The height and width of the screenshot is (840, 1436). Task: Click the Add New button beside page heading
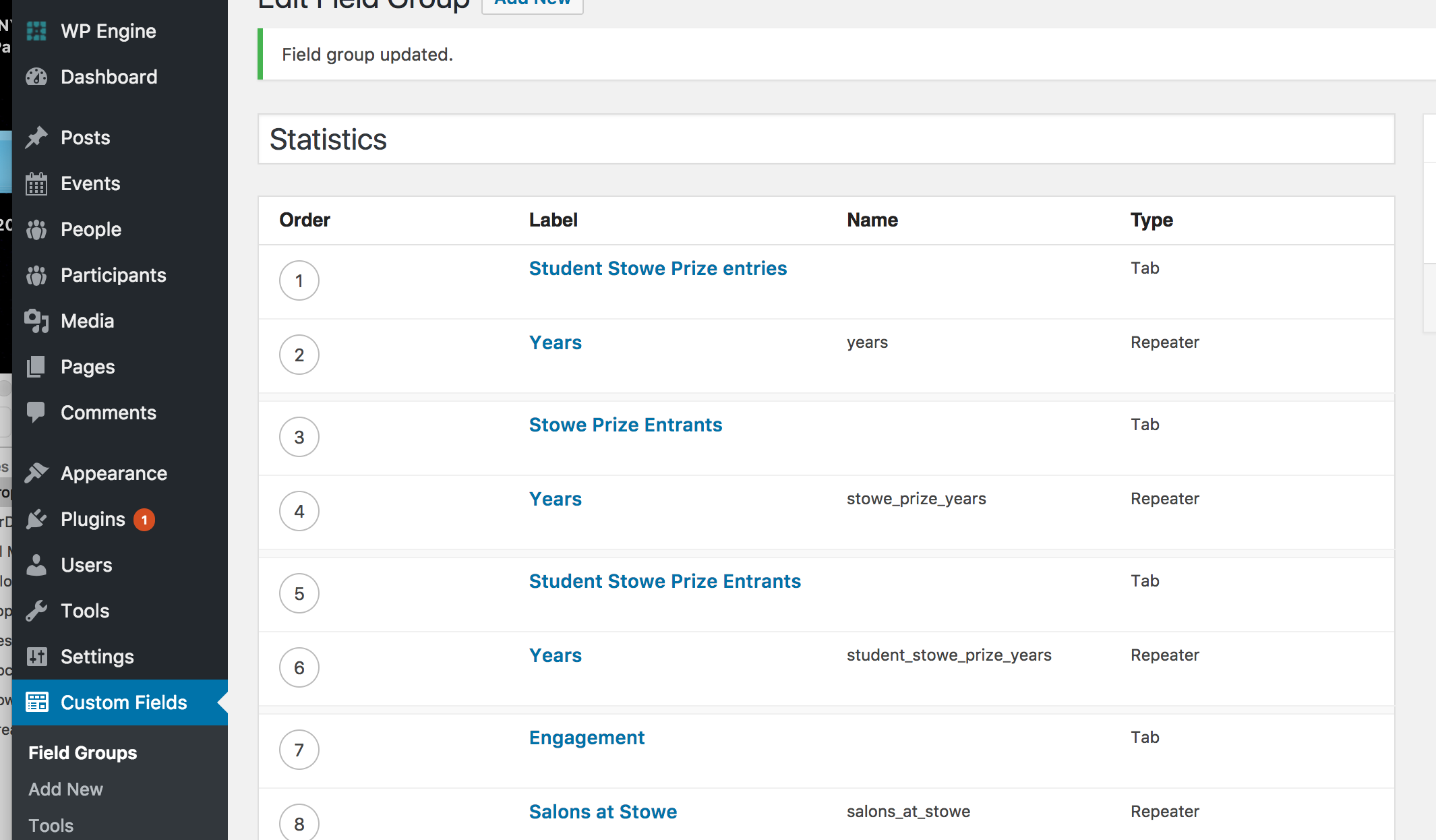(532, 4)
